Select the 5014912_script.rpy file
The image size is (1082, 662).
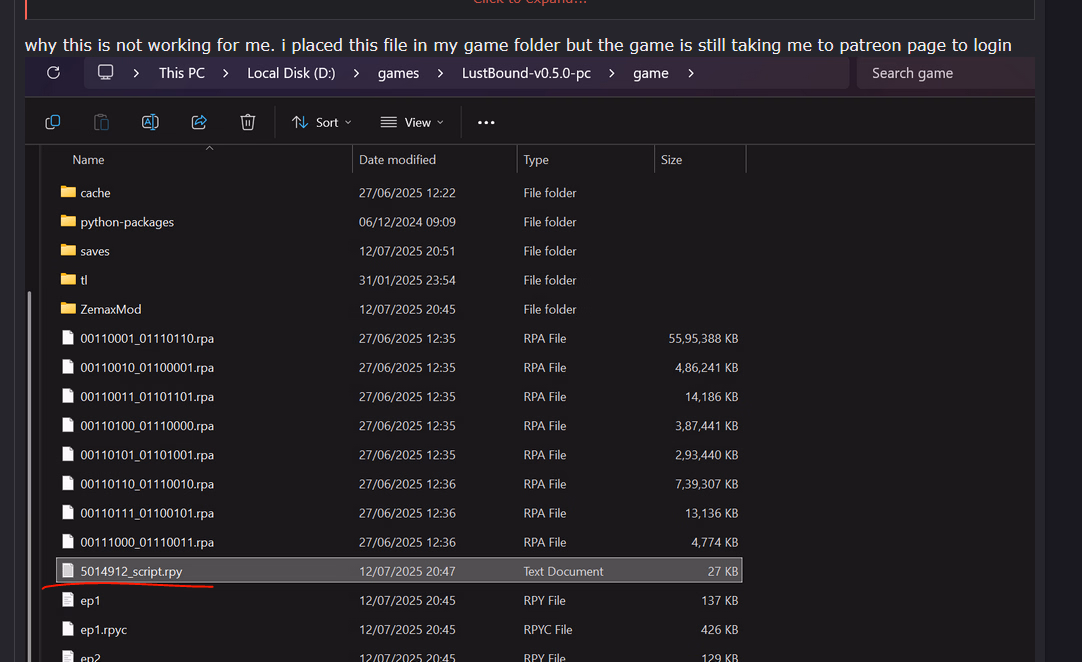click(x=131, y=571)
